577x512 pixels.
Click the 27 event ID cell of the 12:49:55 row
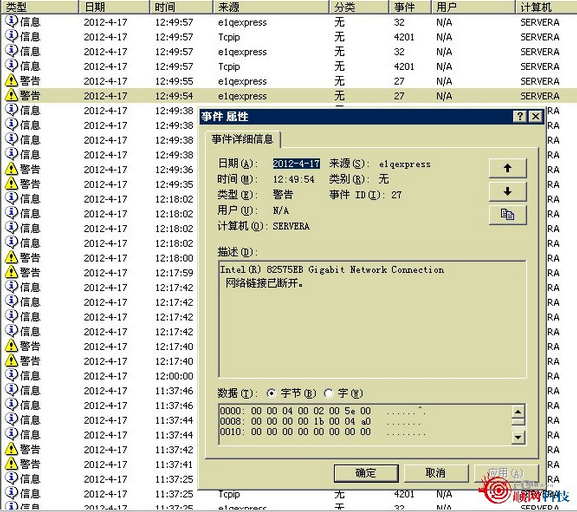(x=399, y=81)
